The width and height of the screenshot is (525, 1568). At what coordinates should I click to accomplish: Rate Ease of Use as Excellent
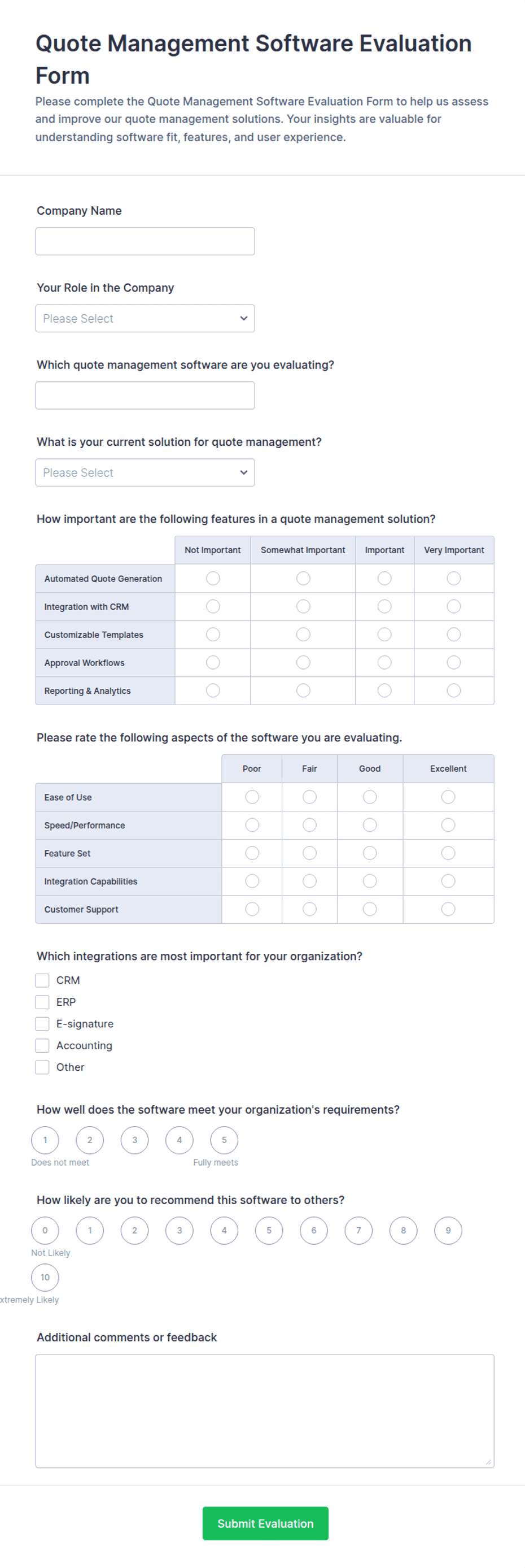(x=448, y=797)
